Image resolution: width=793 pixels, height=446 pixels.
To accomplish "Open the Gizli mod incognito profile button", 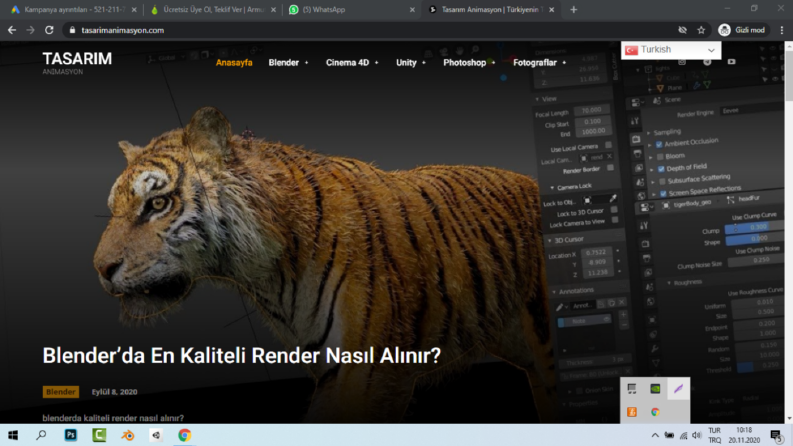I will 742,30.
